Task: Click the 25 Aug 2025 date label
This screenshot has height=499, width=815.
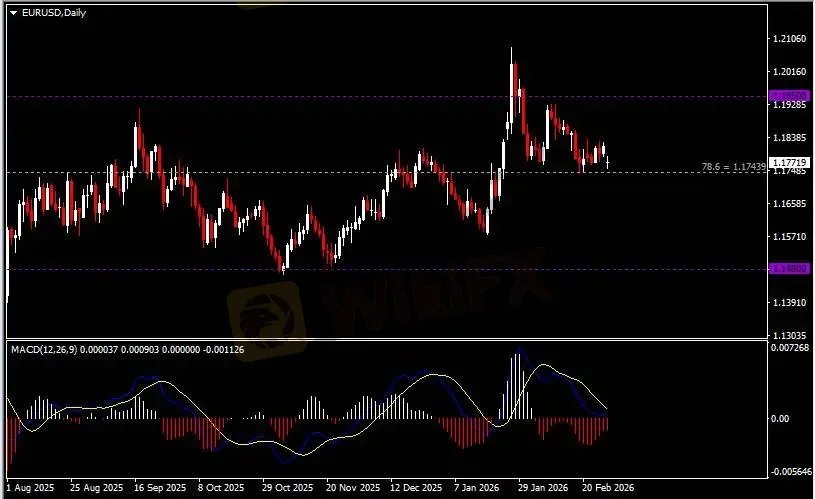Action: (x=97, y=488)
